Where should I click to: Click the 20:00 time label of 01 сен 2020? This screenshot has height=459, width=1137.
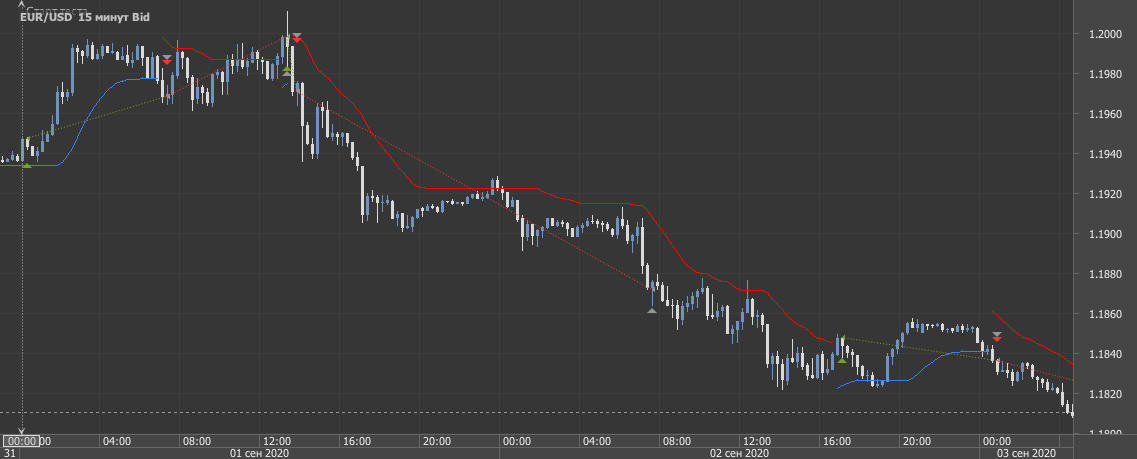click(x=437, y=440)
